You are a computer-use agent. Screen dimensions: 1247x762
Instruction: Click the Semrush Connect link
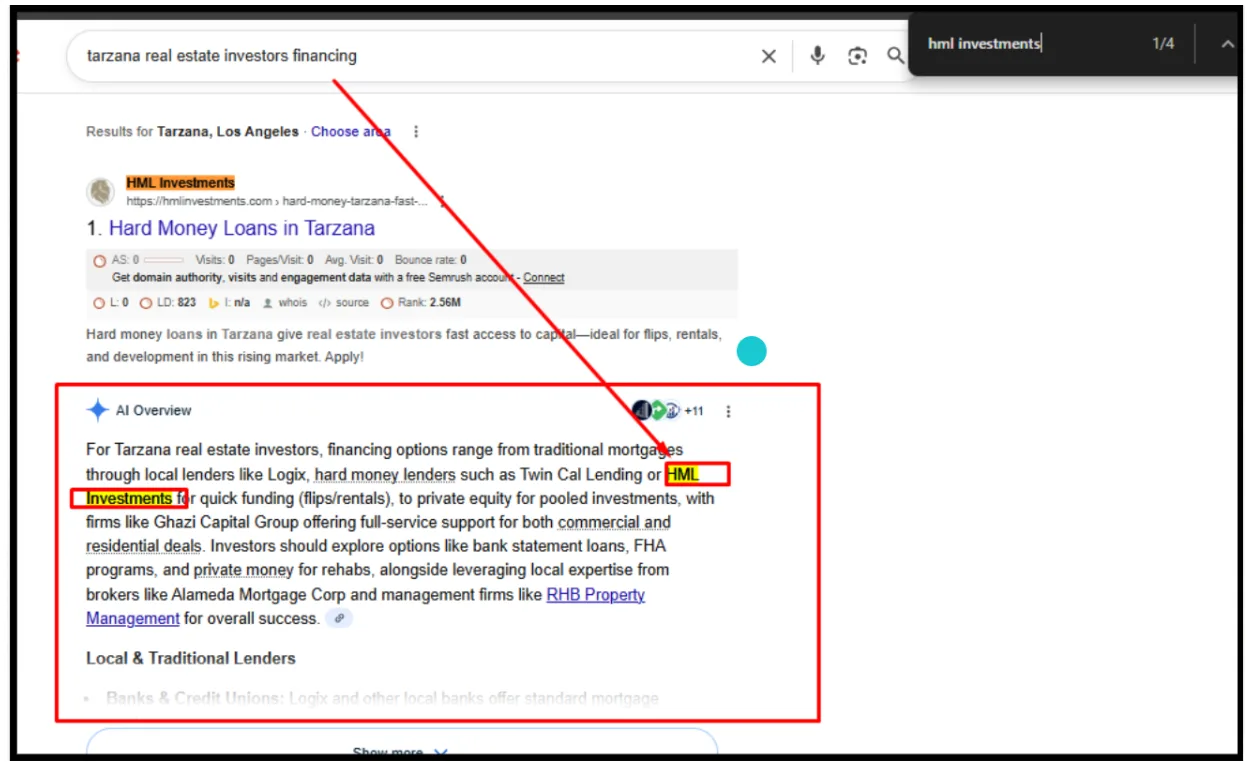coord(543,278)
